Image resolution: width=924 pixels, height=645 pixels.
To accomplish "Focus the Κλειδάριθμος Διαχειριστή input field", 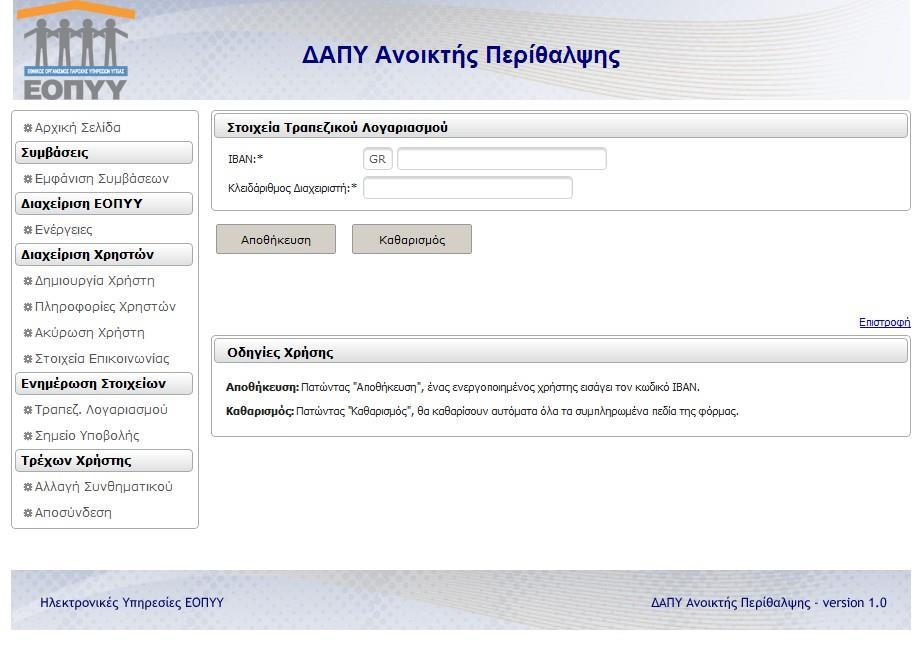I will [468, 188].
